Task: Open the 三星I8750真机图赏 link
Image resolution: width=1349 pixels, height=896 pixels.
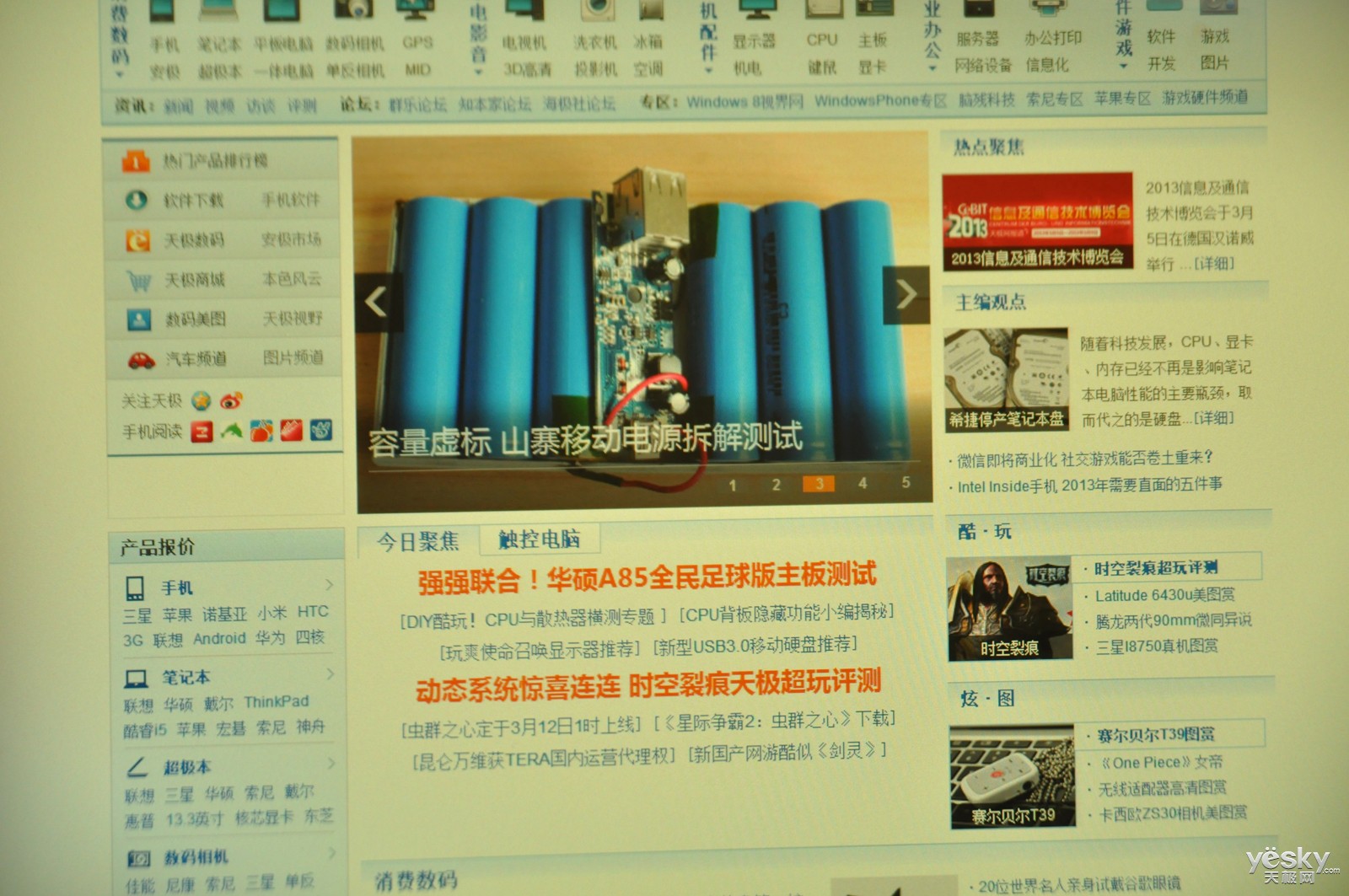Action: point(1156,647)
